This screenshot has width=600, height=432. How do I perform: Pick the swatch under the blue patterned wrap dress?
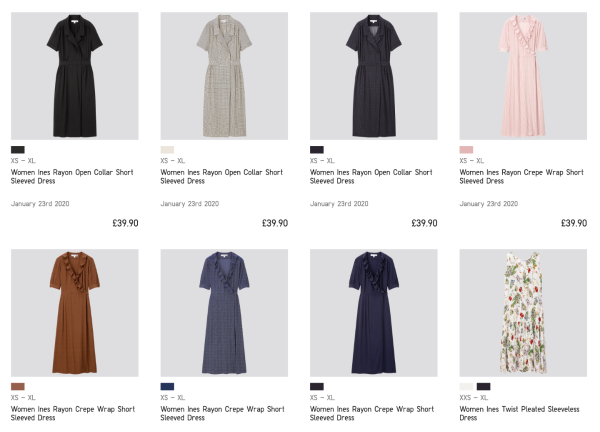click(167, 386)
